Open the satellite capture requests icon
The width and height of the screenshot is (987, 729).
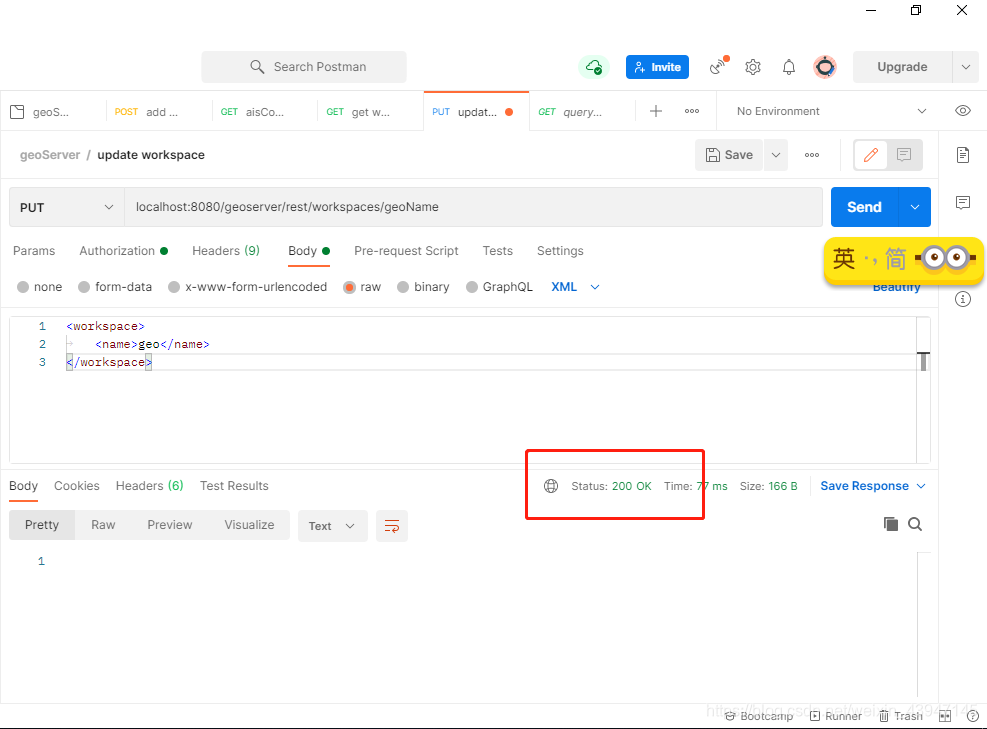click(x=719, y=66)
